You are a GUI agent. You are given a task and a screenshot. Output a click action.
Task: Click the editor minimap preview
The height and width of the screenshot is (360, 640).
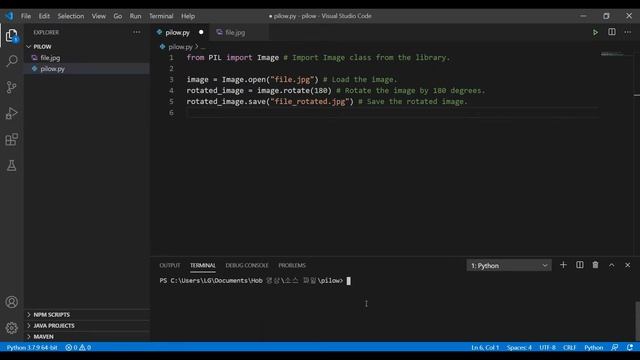(616, 54)
